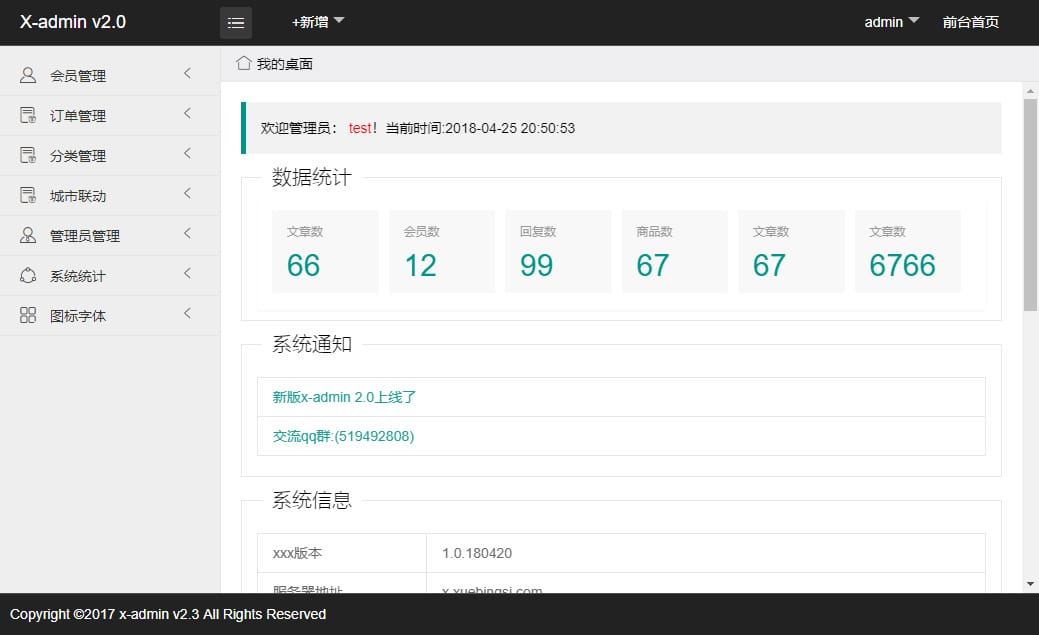The width and height of the screenshot is (1039, 635).
Task: Click the 订单管理 sidebar icon
Action: click(28, 114)
